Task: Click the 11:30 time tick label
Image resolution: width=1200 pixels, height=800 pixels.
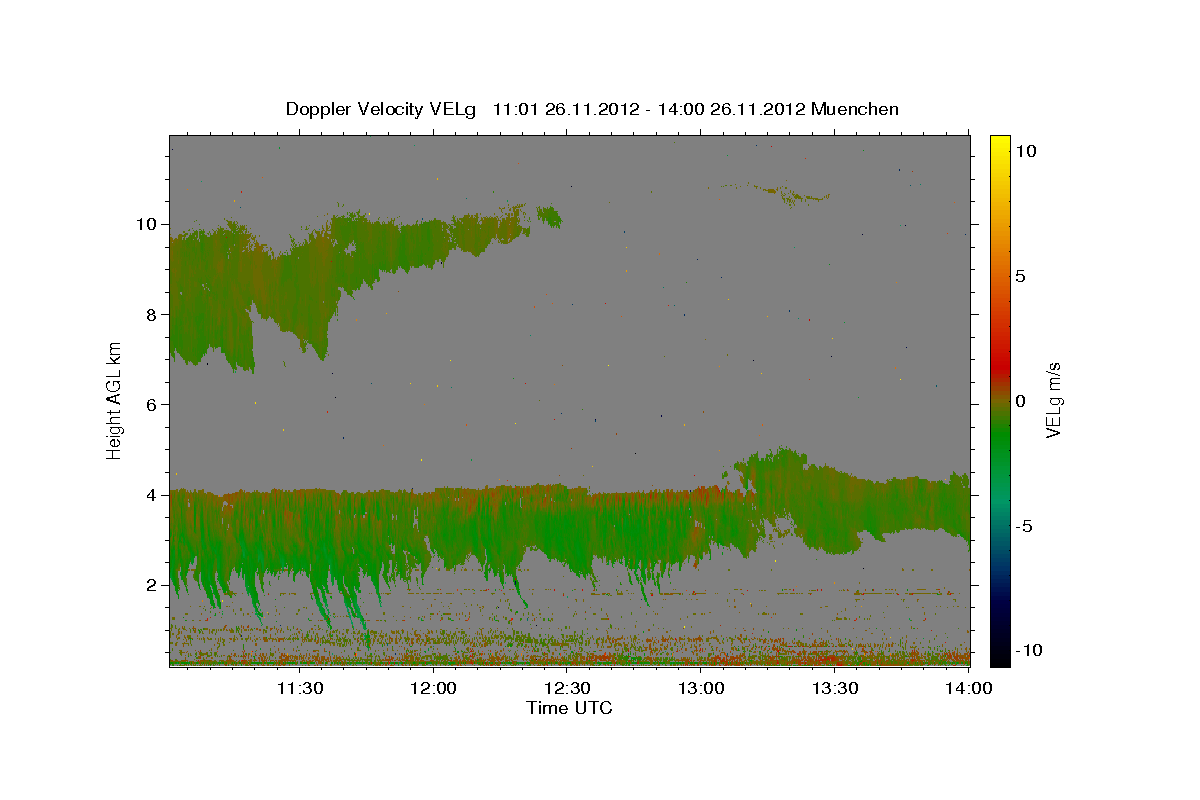Action: 300,688
